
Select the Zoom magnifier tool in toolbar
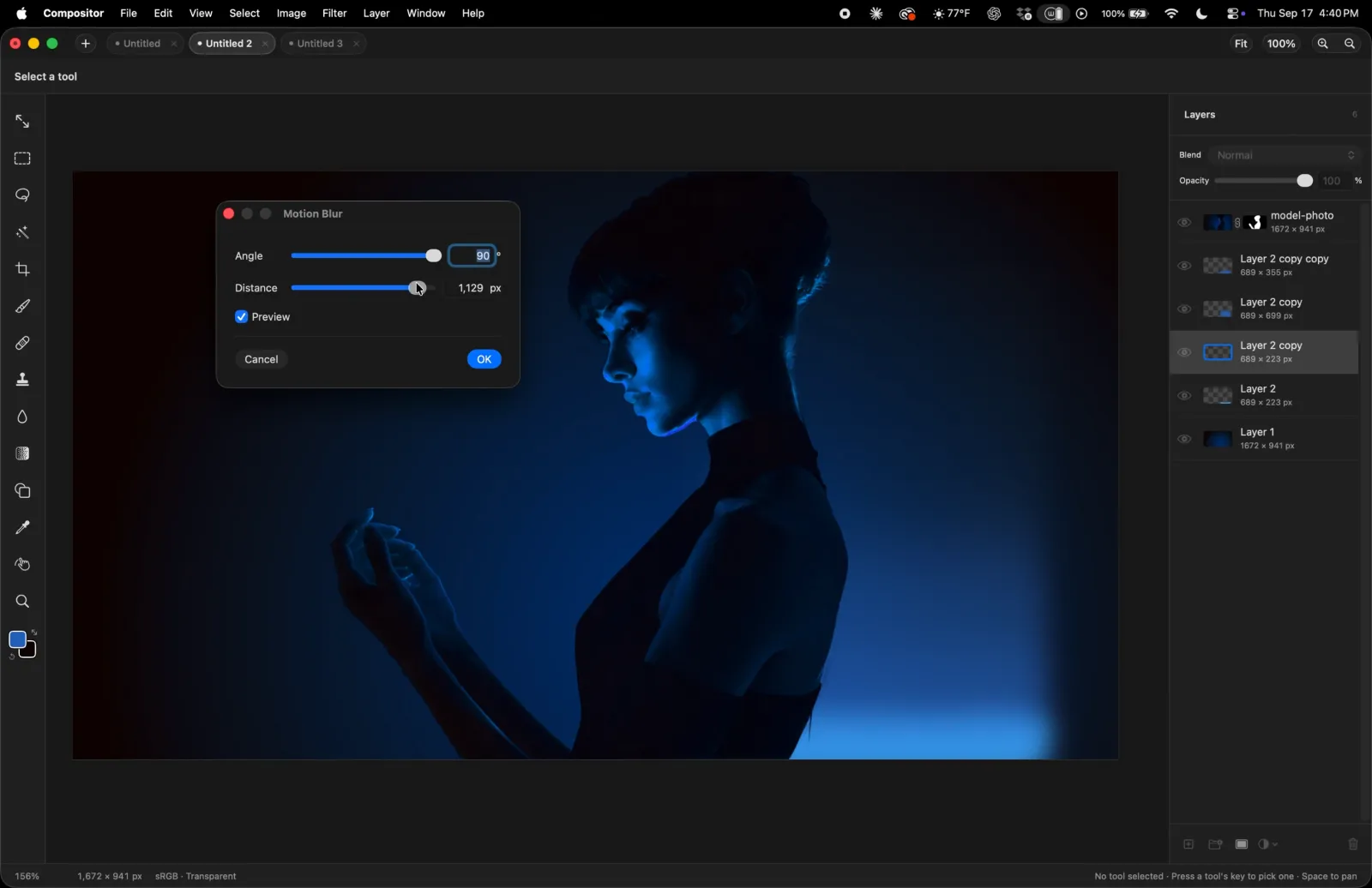click(22, 601)
